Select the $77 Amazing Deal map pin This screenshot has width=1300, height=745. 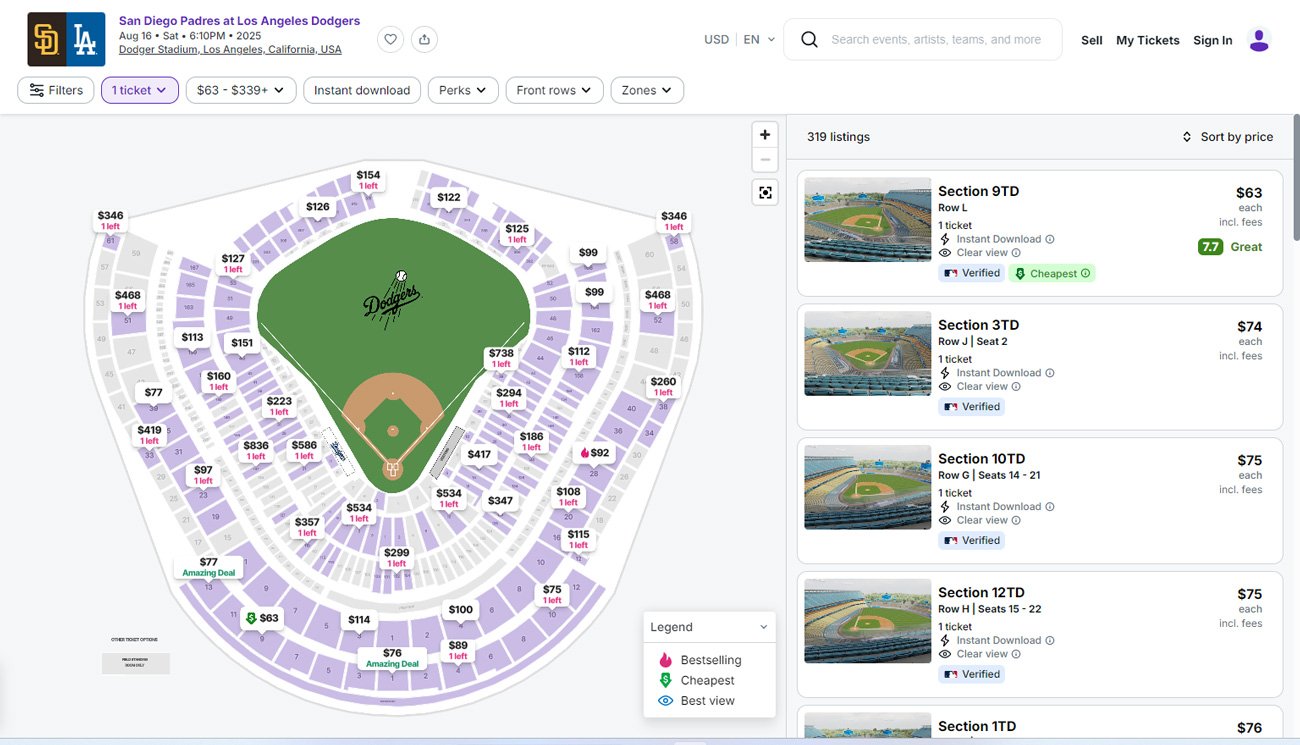(208, 567)
